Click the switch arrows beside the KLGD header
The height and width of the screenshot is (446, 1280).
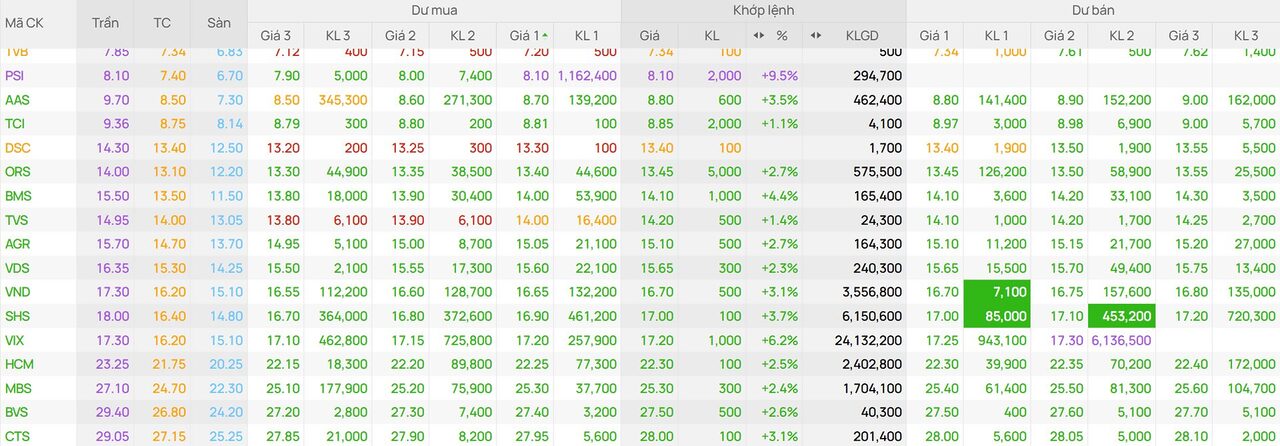tap(816, 35)
